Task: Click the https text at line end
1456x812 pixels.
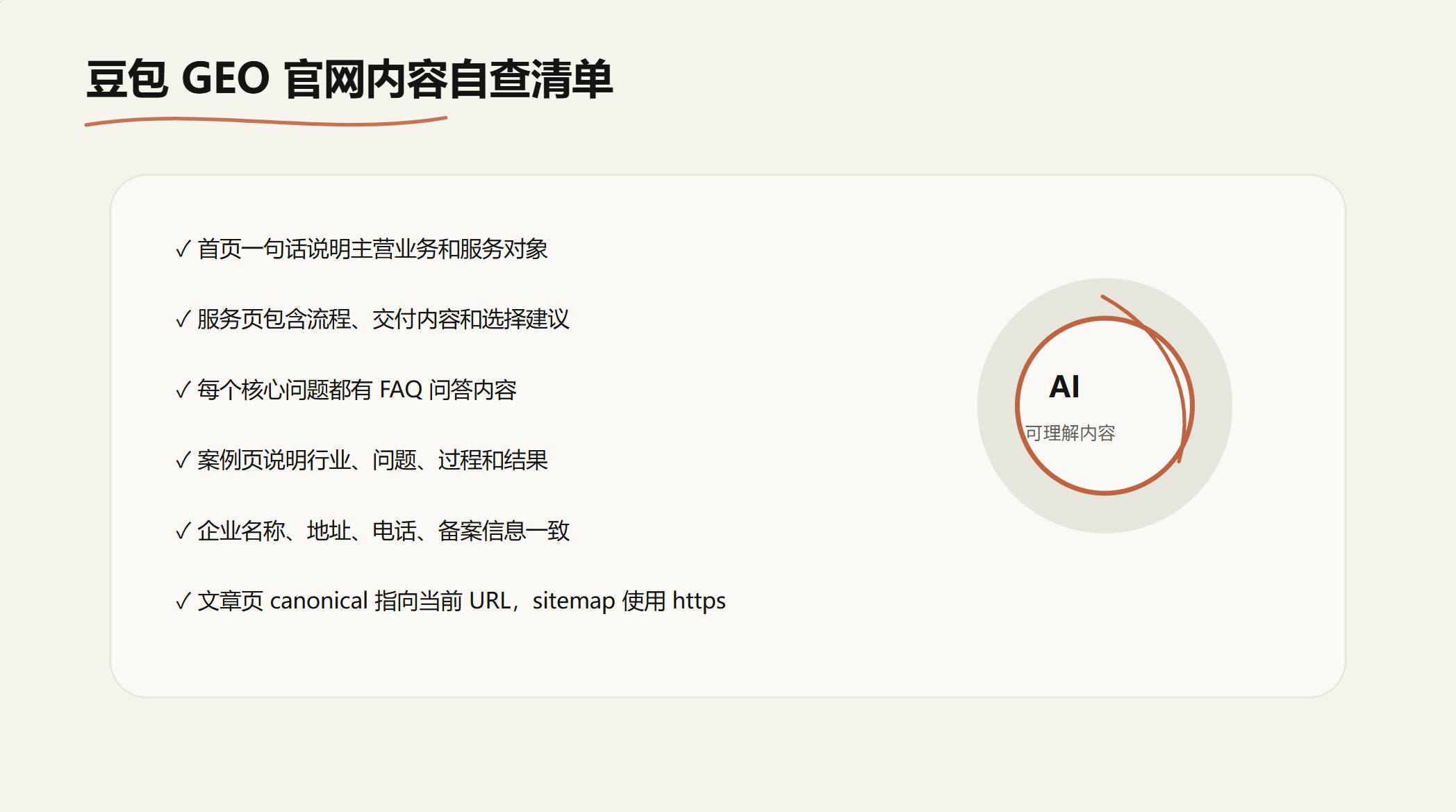Action: point(699,601)
